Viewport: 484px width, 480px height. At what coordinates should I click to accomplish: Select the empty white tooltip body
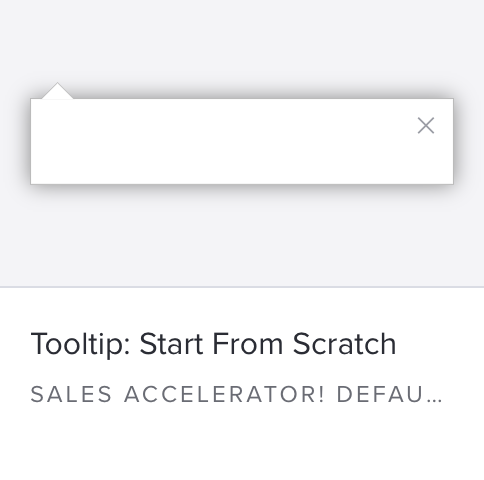pos(242,141)
